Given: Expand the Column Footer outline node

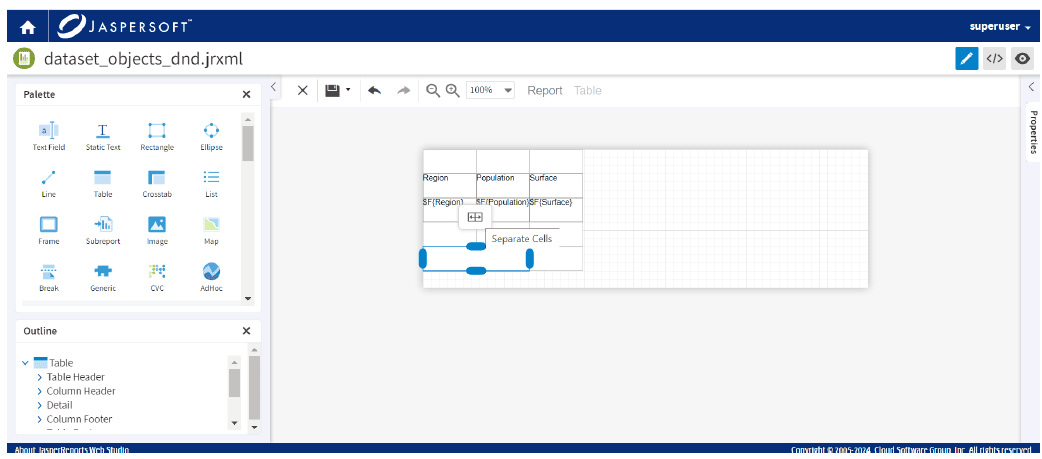Looking at the screenshot, I should click(x=40, y=419).
